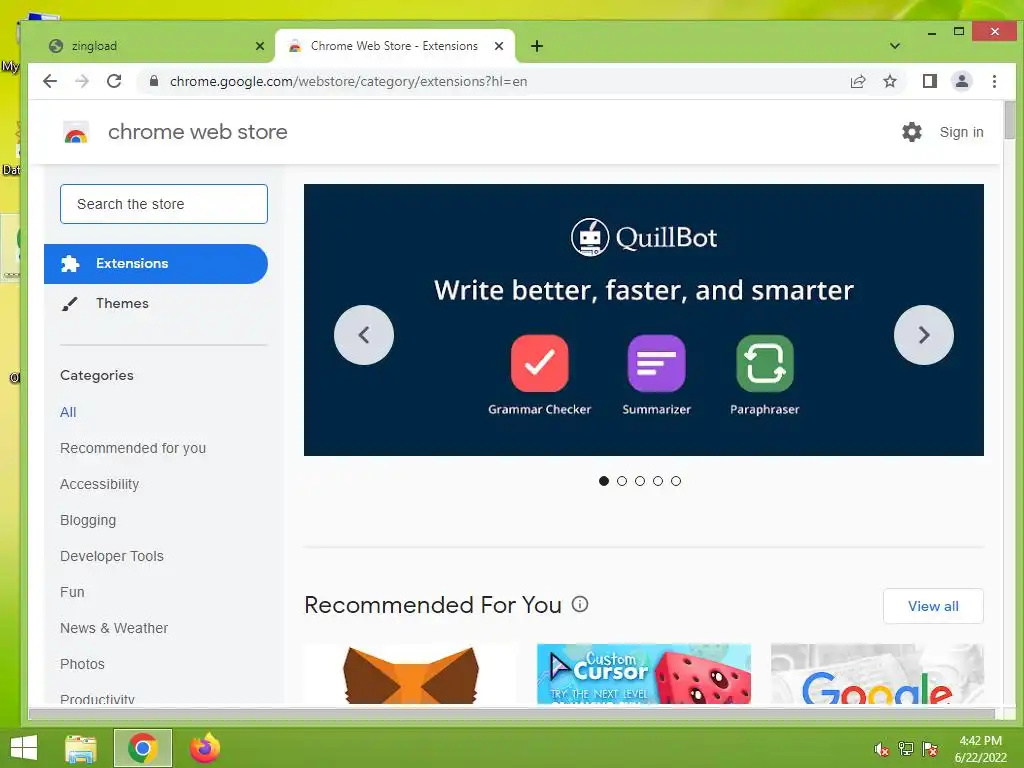Click the chrome web store logo
Viewport: 1024px width, 768px height.
pos(76,133)
